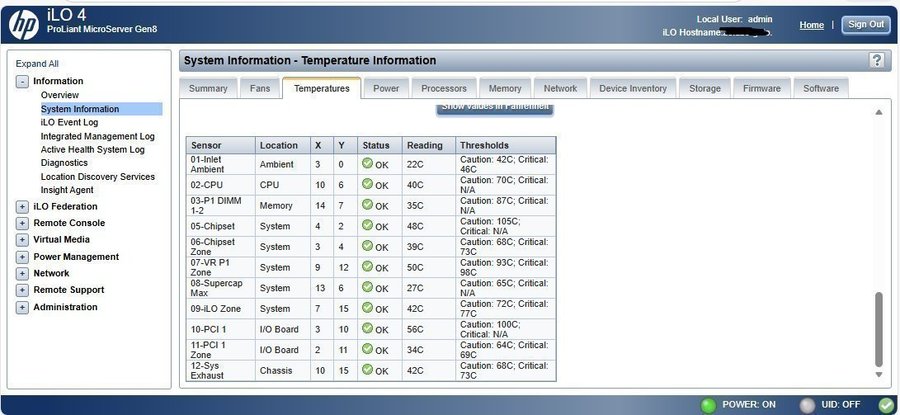Open the Device Inventory tab

(x=632, y=89)
